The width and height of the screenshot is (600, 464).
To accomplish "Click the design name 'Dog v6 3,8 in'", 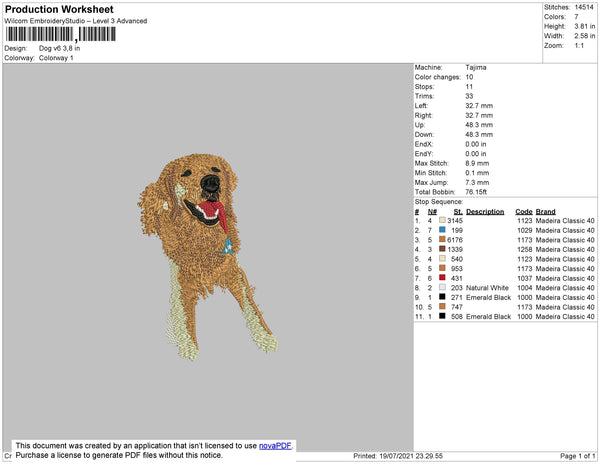I will click(59, 48).
